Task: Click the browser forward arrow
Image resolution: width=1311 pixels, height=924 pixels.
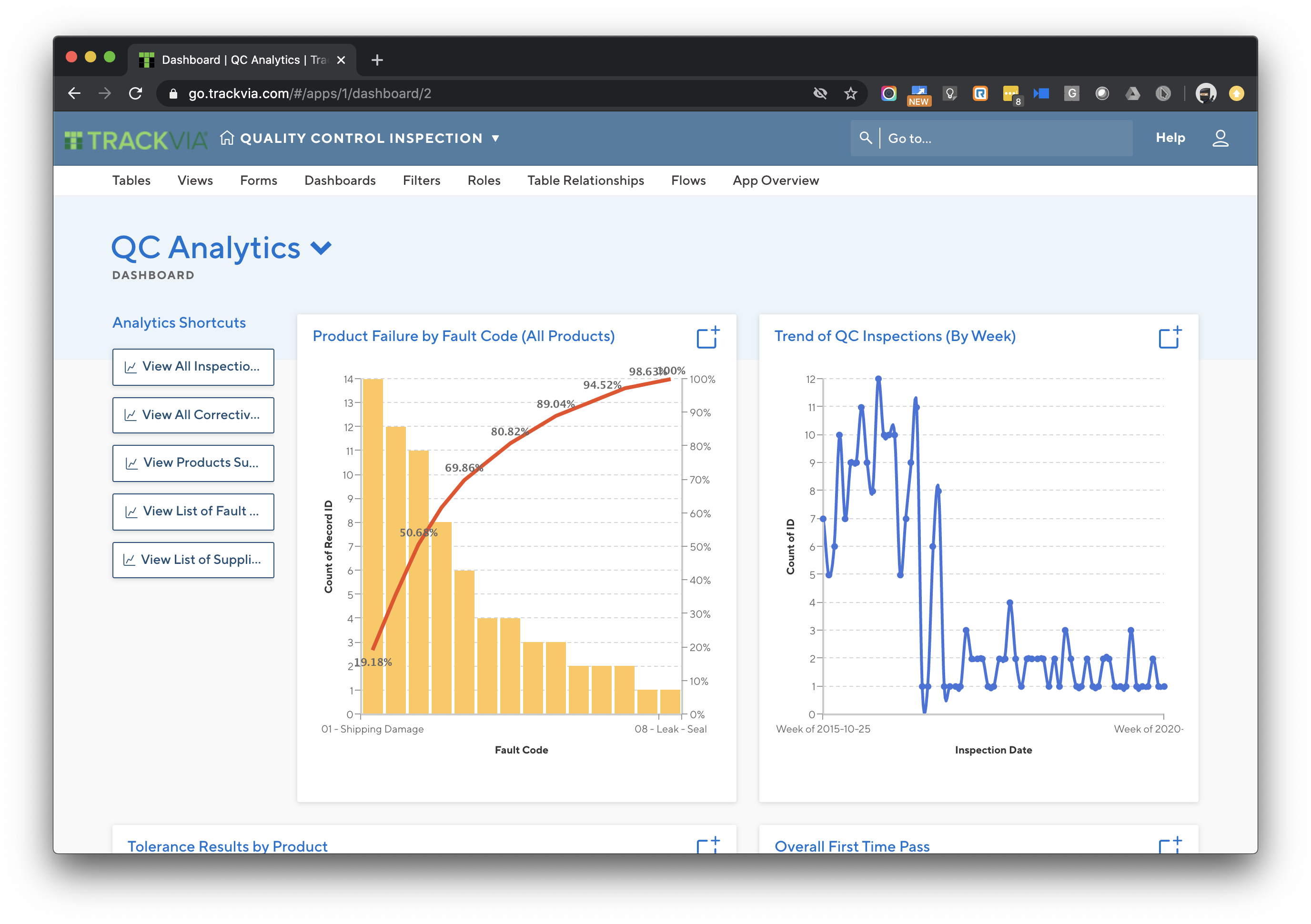Action: [104, 93]
